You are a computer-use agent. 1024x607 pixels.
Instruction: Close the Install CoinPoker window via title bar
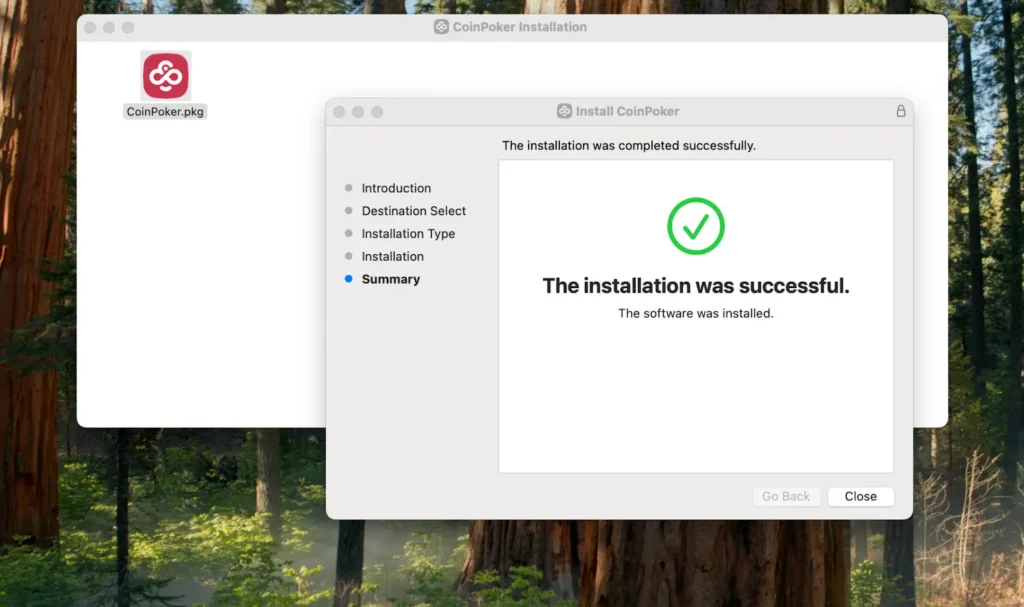(340, 112)
